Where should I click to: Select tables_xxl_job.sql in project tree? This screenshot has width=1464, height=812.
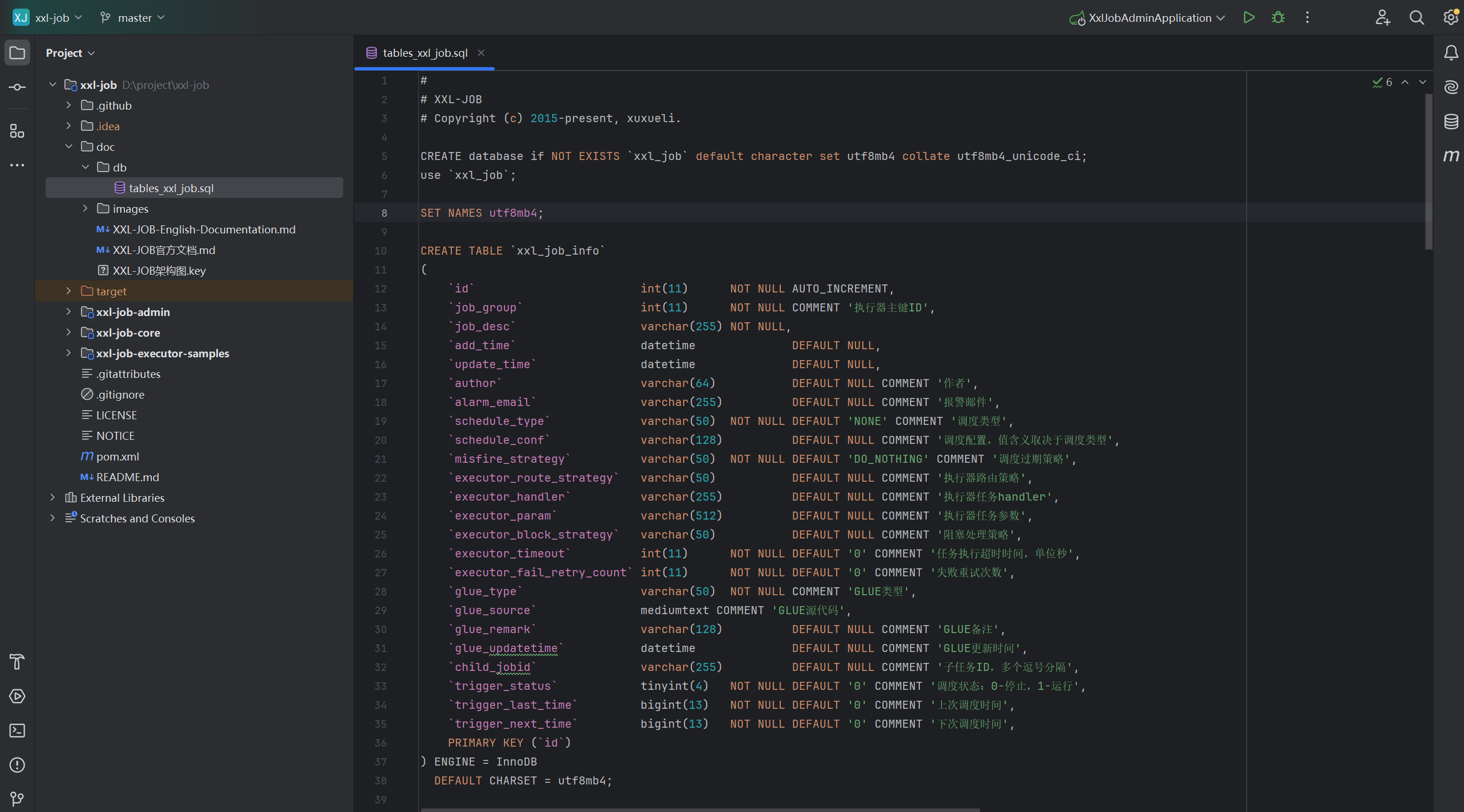pyautogui.click(x=194, y=188)
